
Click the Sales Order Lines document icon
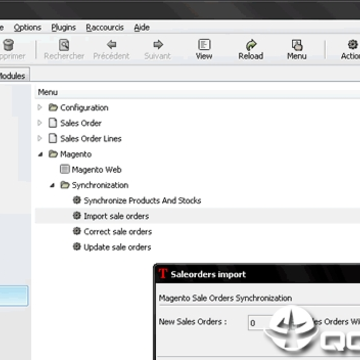(x=53, y=138)
